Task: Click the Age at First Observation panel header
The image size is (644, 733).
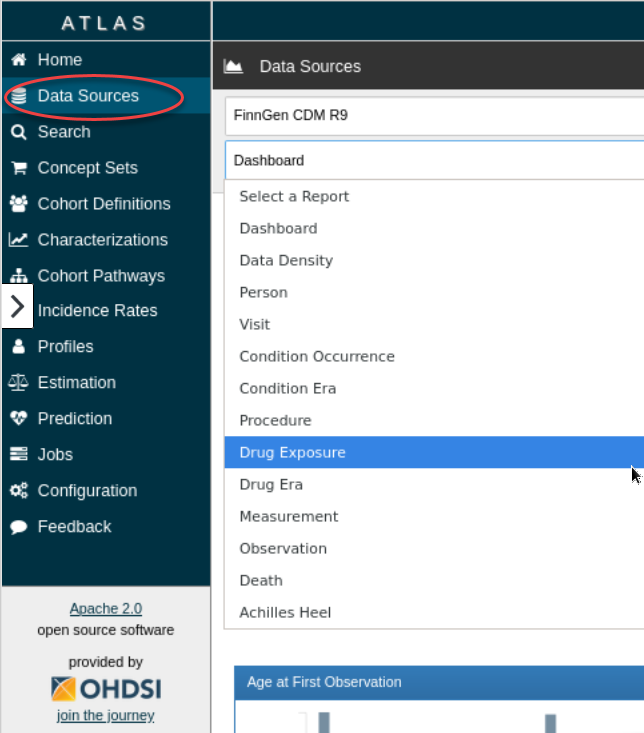Action: (x=439, y=683)
